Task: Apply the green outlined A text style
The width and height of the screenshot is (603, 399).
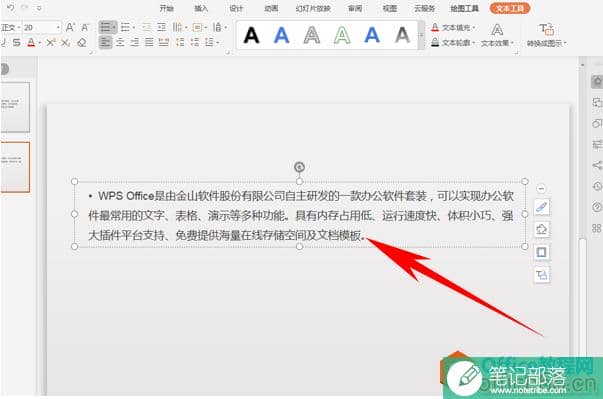Action: pos(342,35)
